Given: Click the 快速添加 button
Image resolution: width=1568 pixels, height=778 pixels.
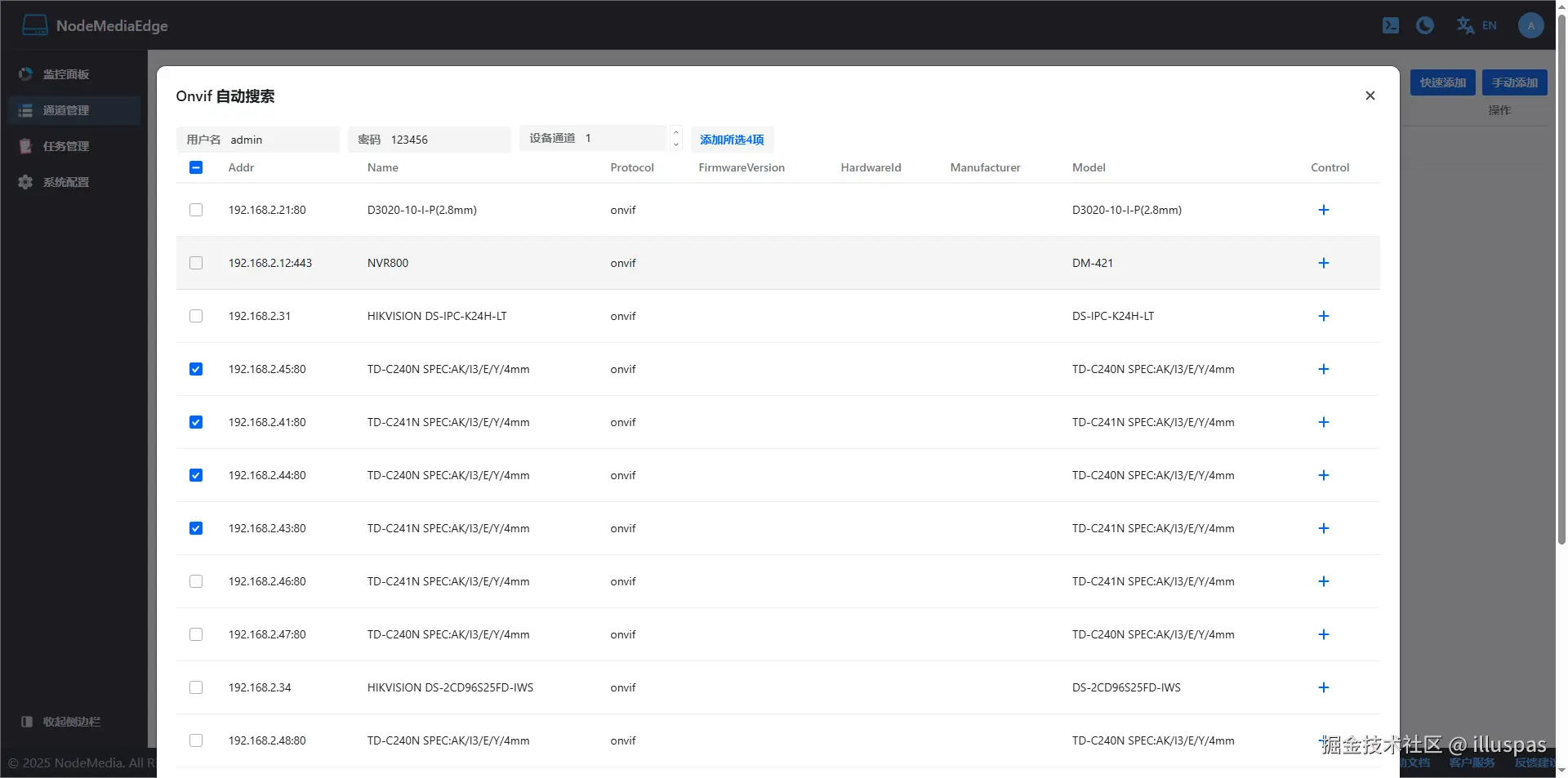Looking at the screenshot, I should pyautogui.click(x=1442, y=82).
